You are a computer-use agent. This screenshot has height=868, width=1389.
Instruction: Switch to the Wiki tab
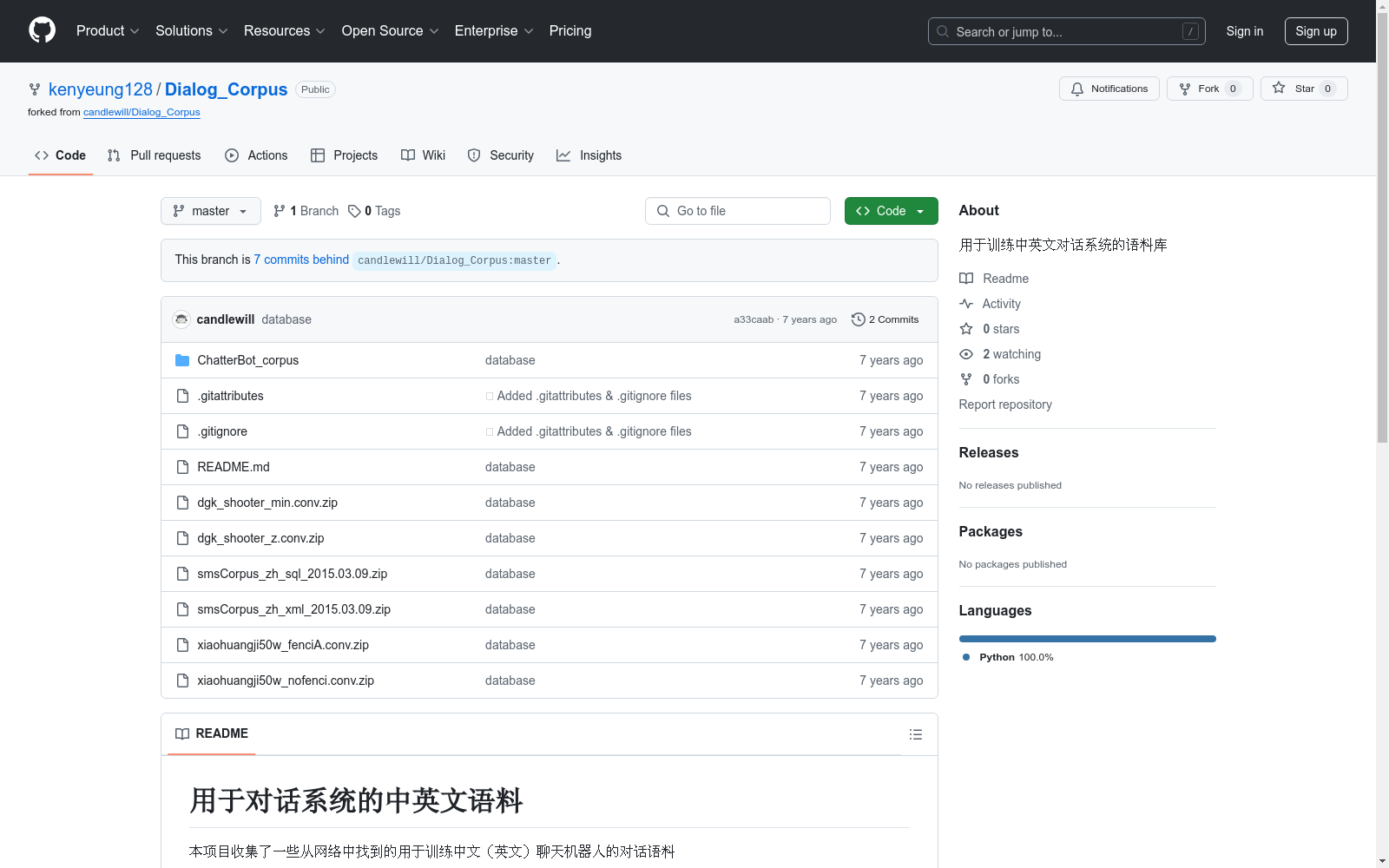coord(424,155)
